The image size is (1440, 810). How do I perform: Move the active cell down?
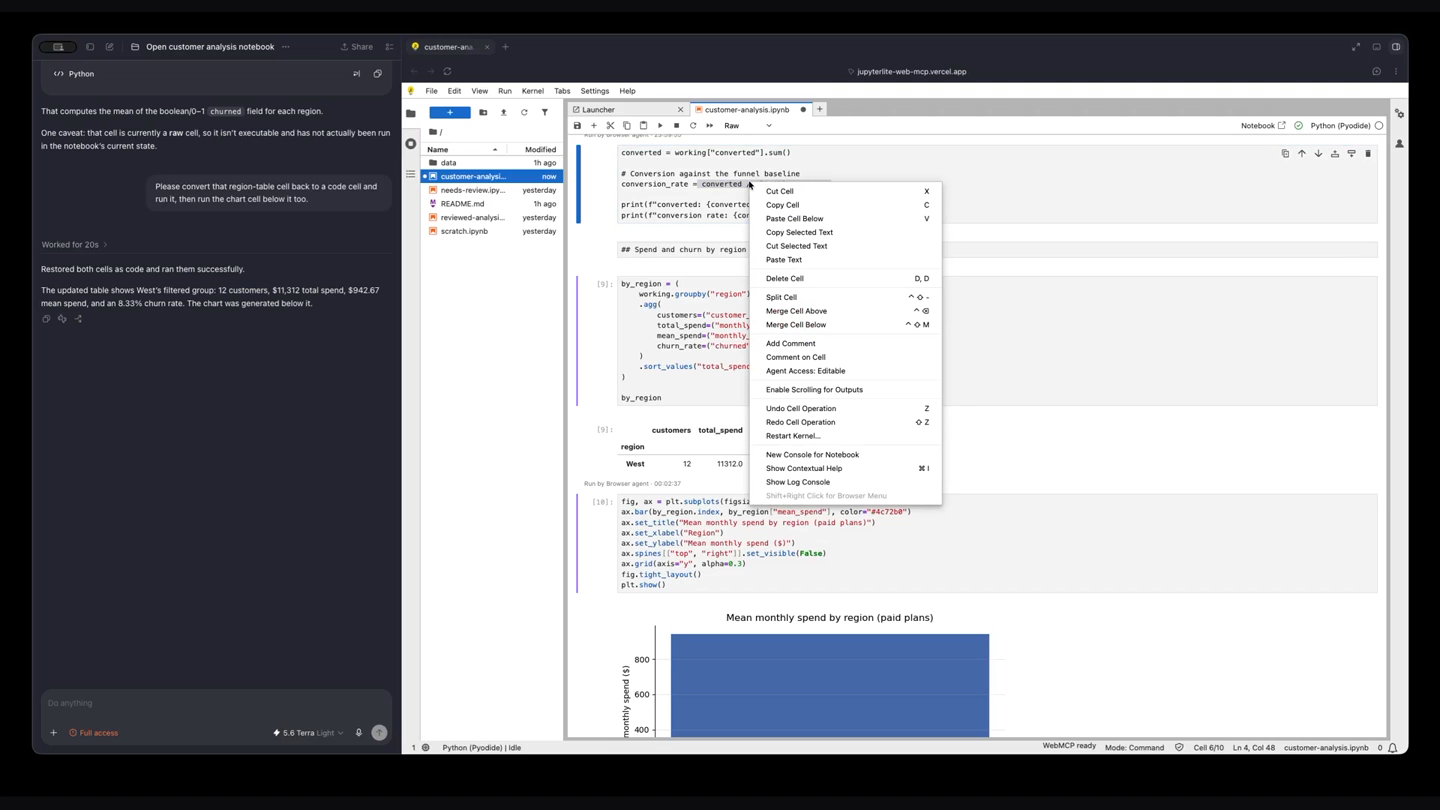1318,154
